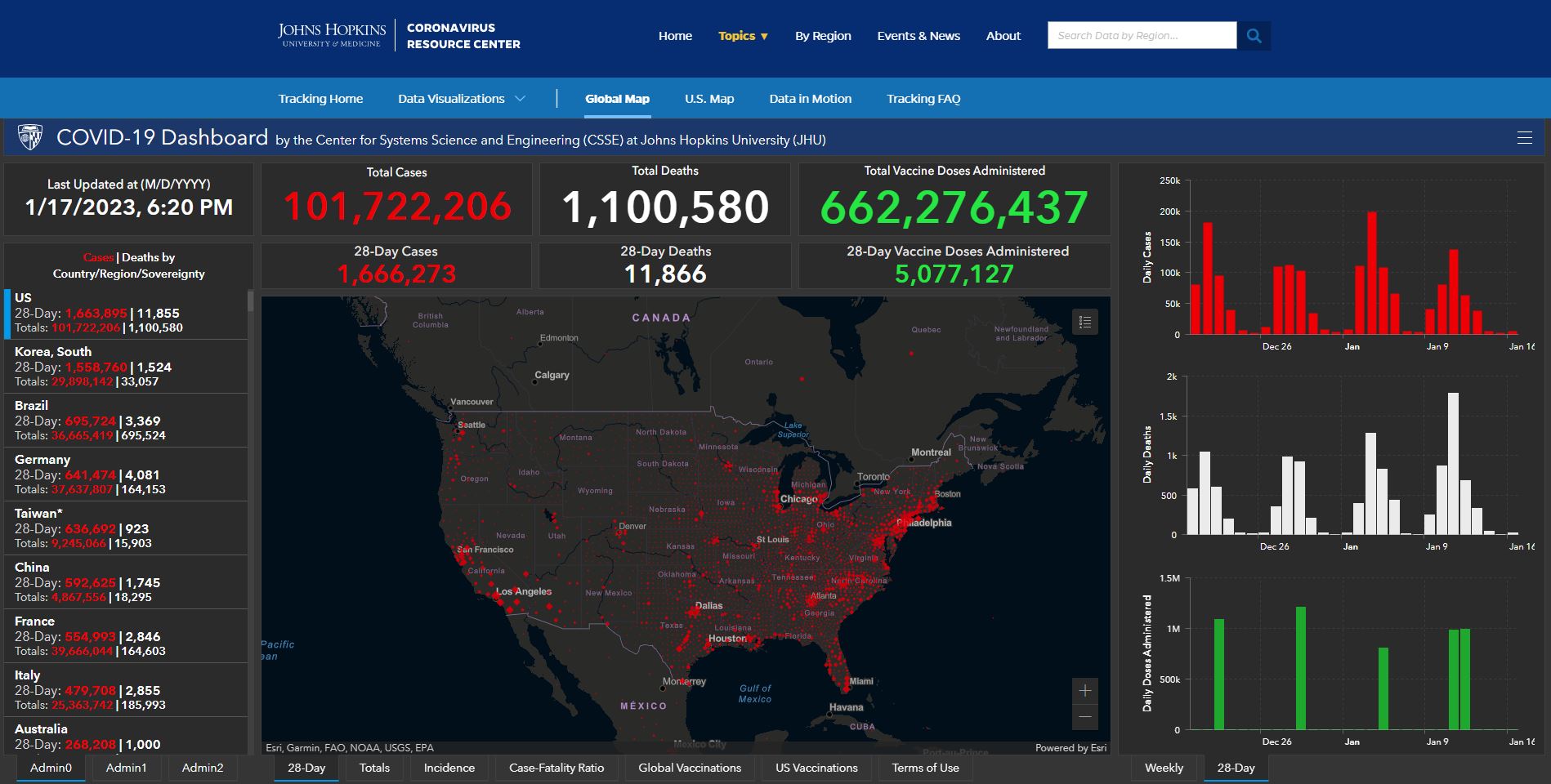
Task: Click 28-Day Cases value 1,666,273
Action: pyautogui.click(x=396, y=274)
